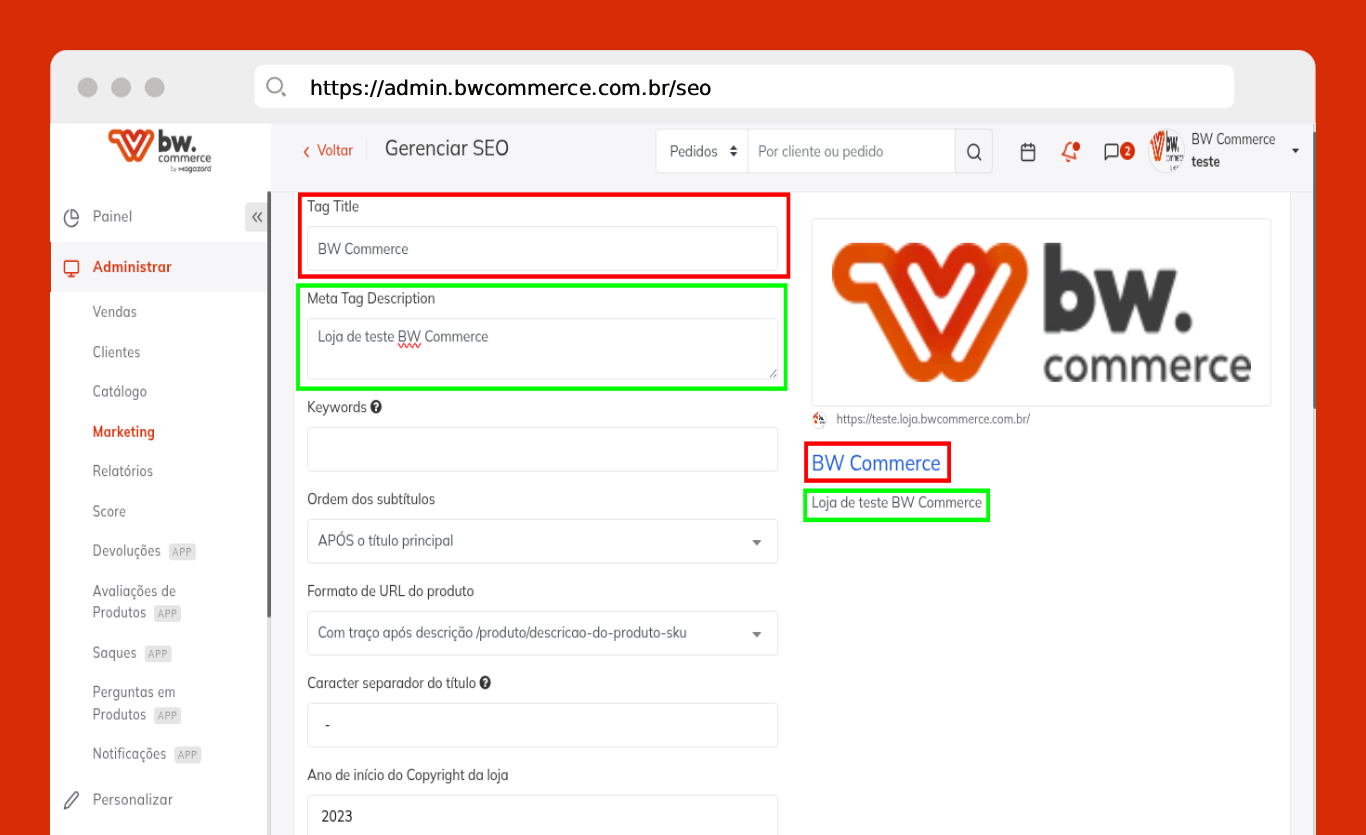The width and height of the screenshot is (1366, 835).
Task: Collapse the sidebar with double-chevron icon
Action: (x=257, y=217)
